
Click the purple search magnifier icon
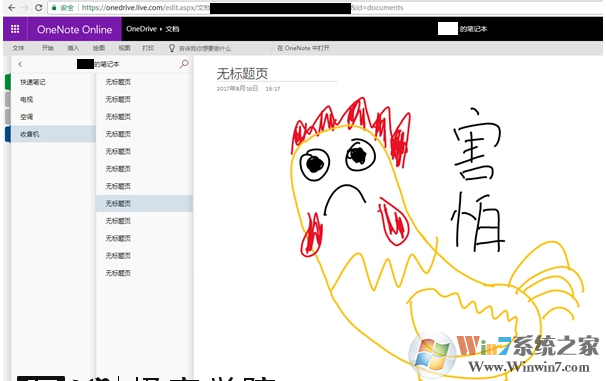(x=184, y=64)
